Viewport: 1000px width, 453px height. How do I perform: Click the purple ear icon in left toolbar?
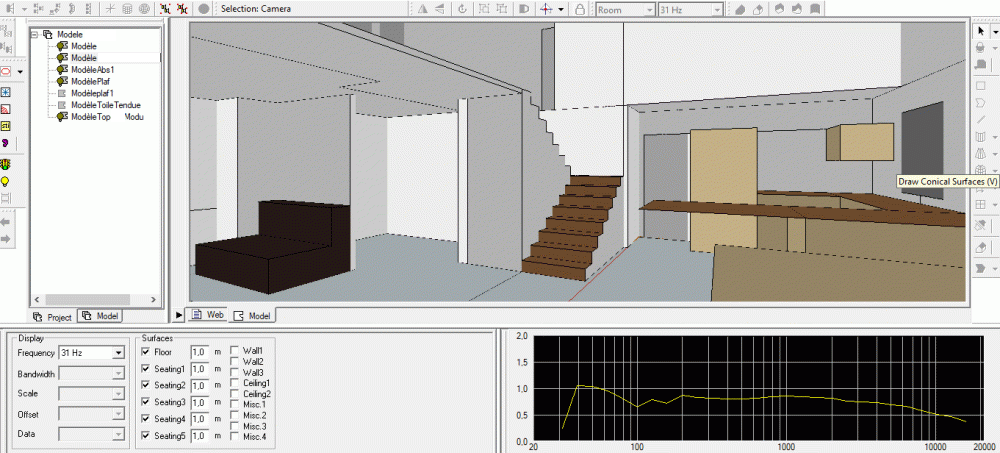pos(6,142)
